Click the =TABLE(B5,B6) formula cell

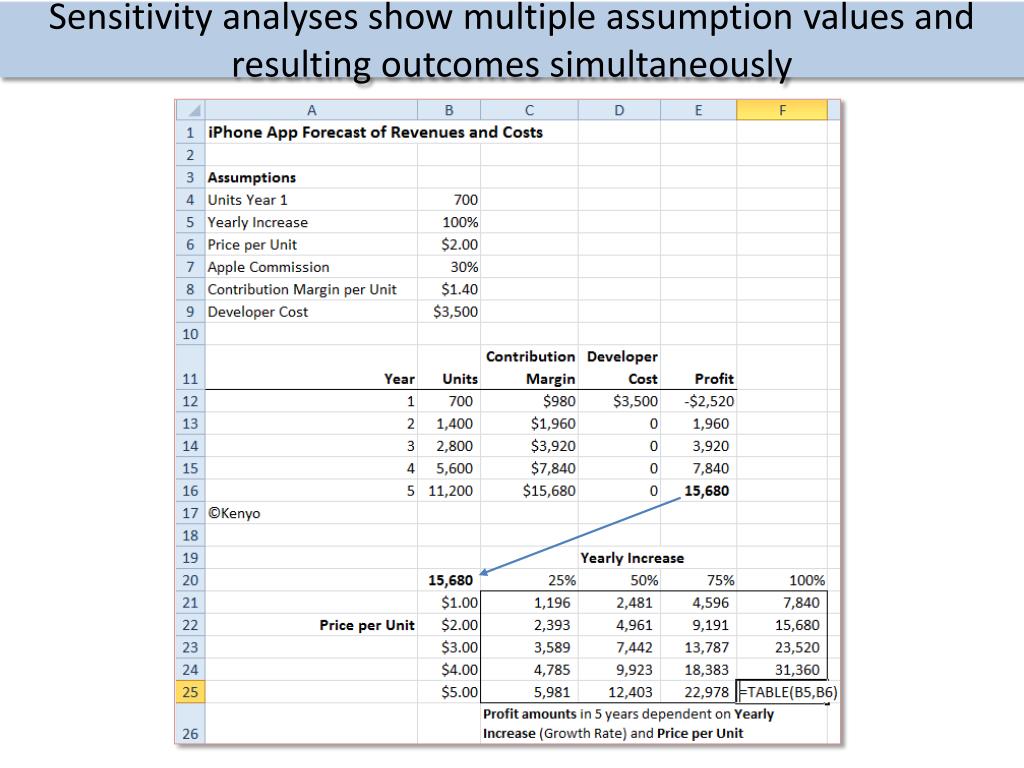pyautogui.click(x=788, y=692)
